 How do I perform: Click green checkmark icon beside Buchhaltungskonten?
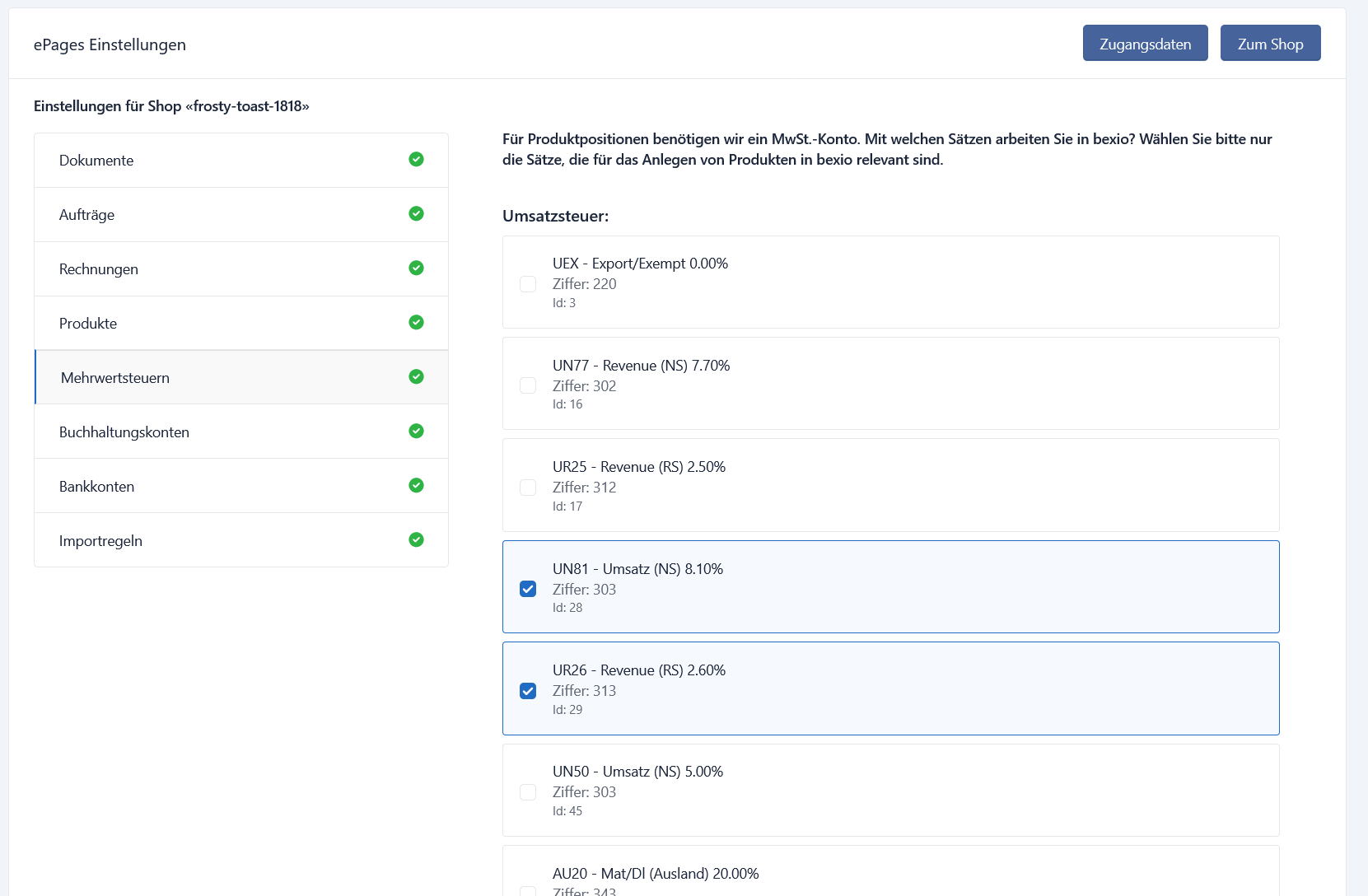[416, 431]
